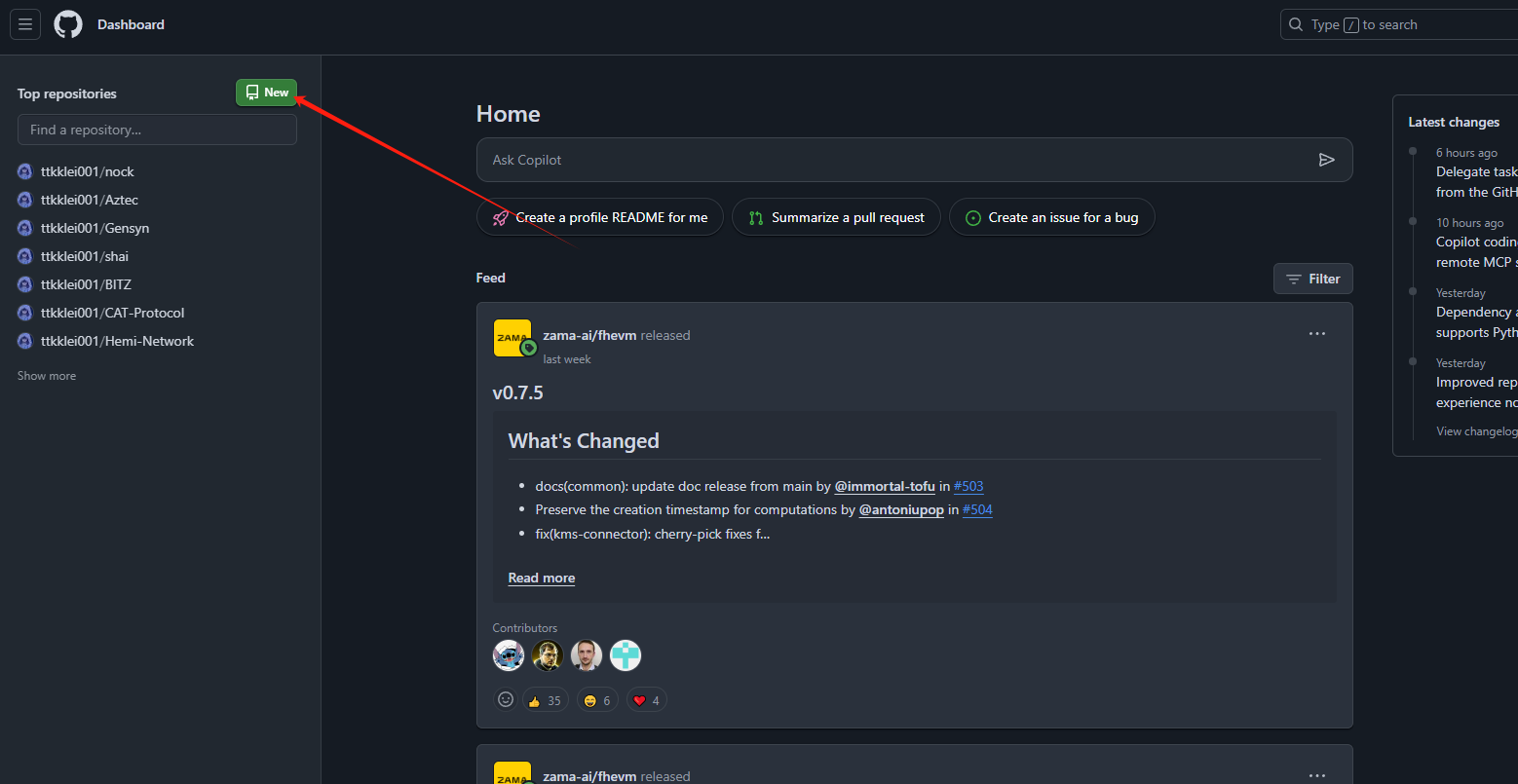Image resolution: width=1518 pixels, height=784 pixels.
Task: Click the avatar beside ttkklei001/nock
Action: tap(25, 171)
